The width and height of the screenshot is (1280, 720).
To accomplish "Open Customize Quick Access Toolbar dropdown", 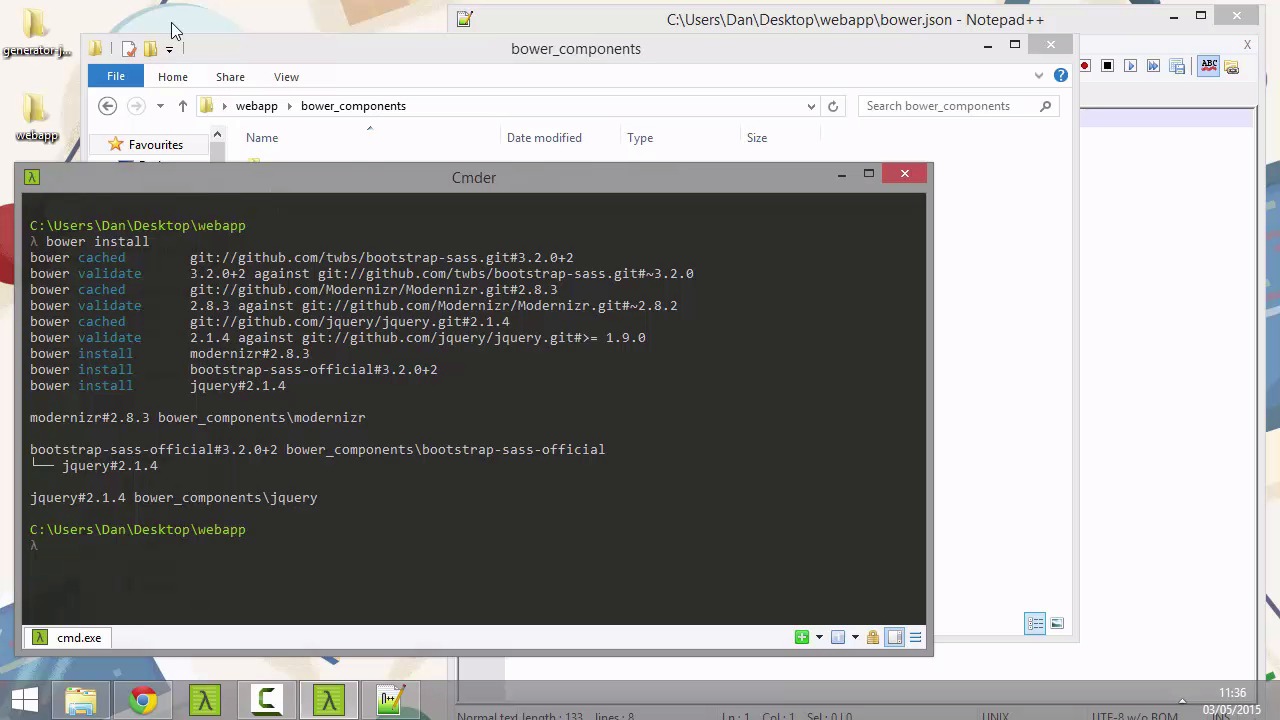I will click(169, 49).
